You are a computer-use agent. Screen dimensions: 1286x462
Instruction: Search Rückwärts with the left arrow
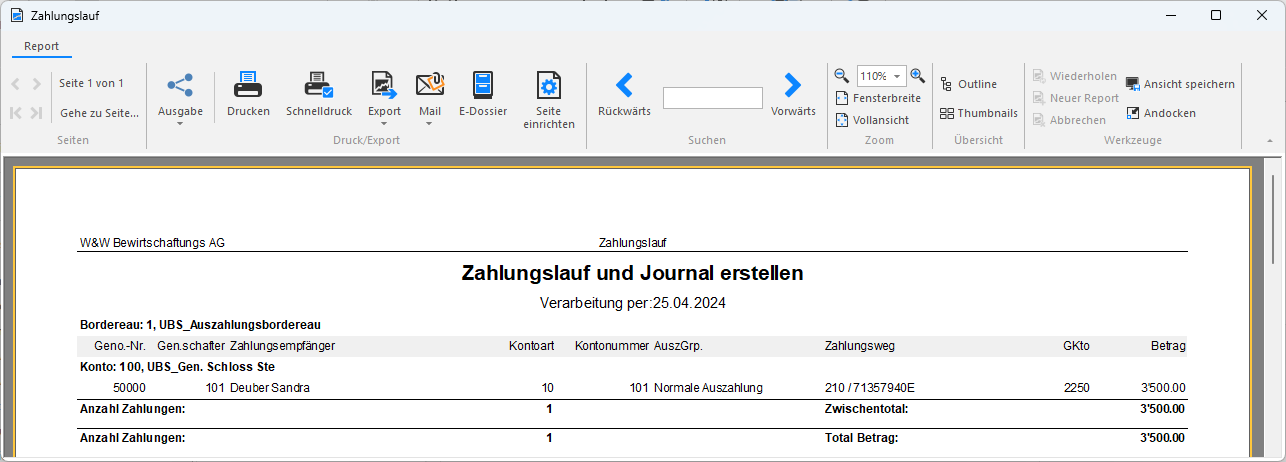pos(624,84)
